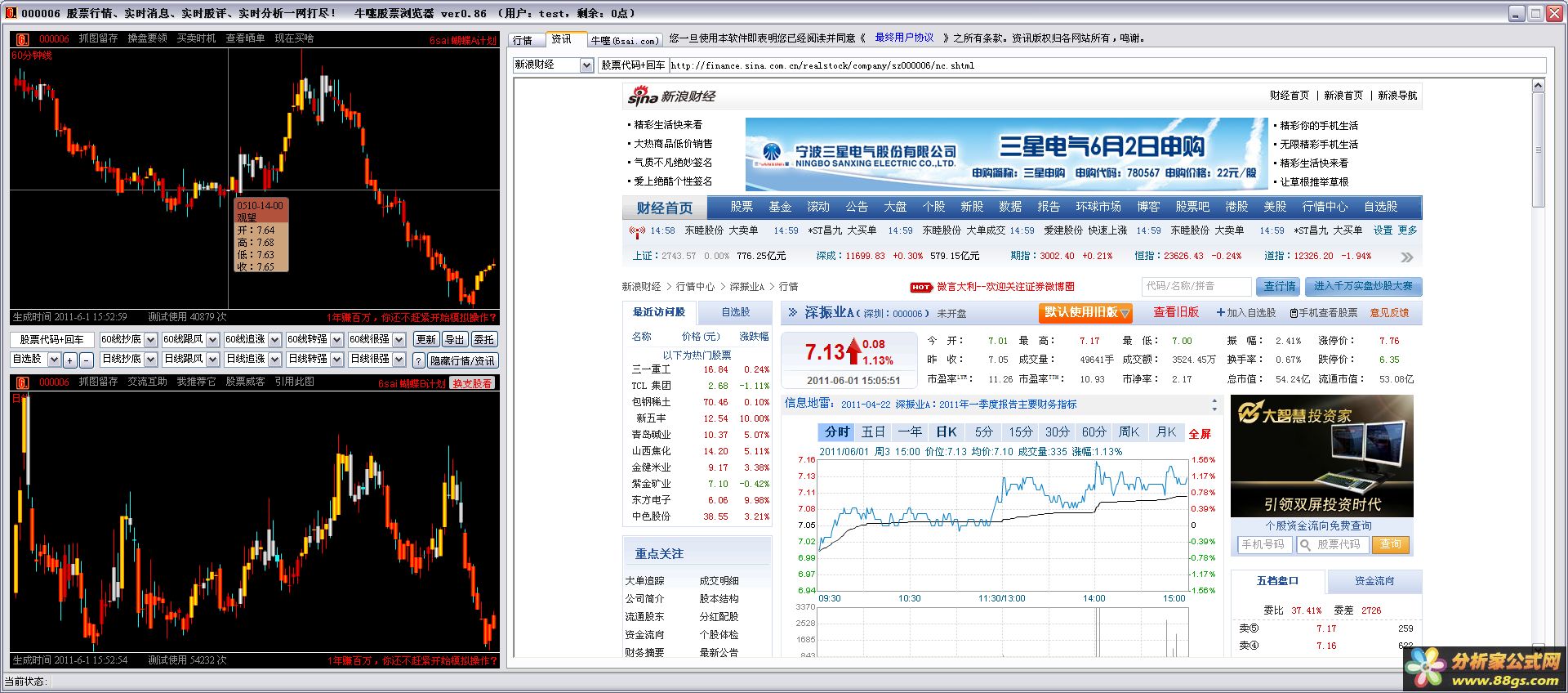Viewport: 1568px width, 693px height.
Task: Open the 日线跟风 dropdown
Action: click(x=212, y=360)
